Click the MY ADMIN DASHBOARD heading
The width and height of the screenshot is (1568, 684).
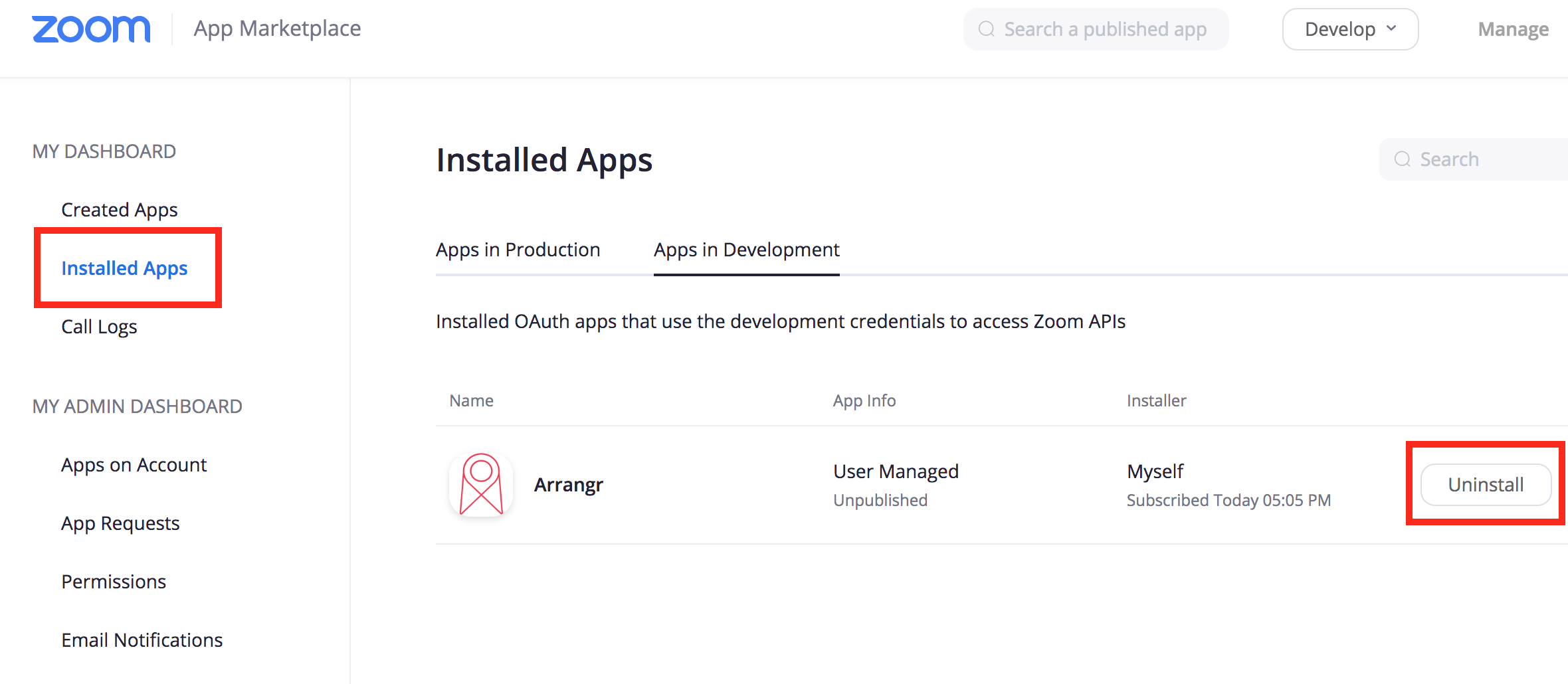tap(137, 406)
